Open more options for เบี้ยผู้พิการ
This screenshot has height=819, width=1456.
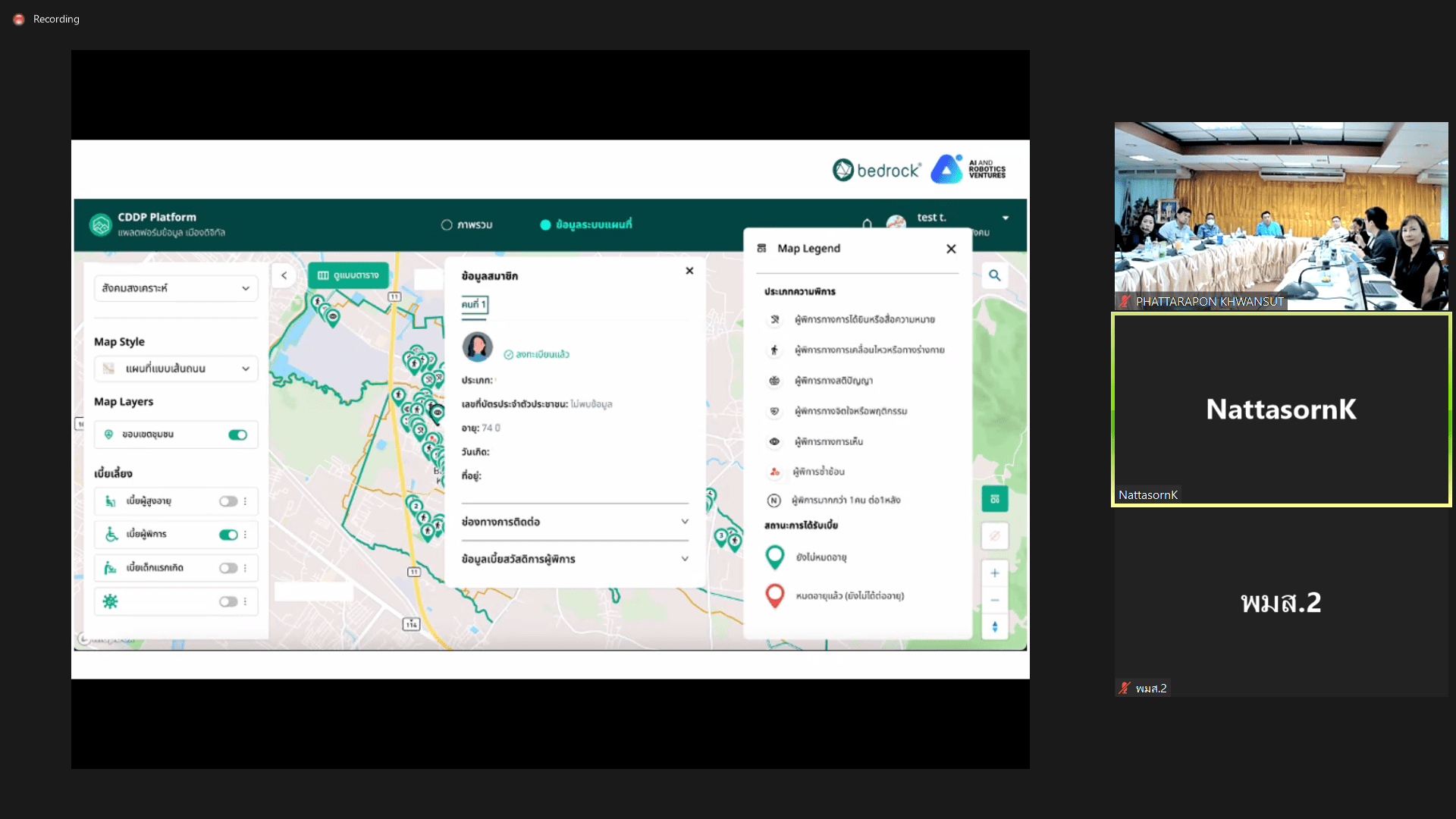point(245,535)
